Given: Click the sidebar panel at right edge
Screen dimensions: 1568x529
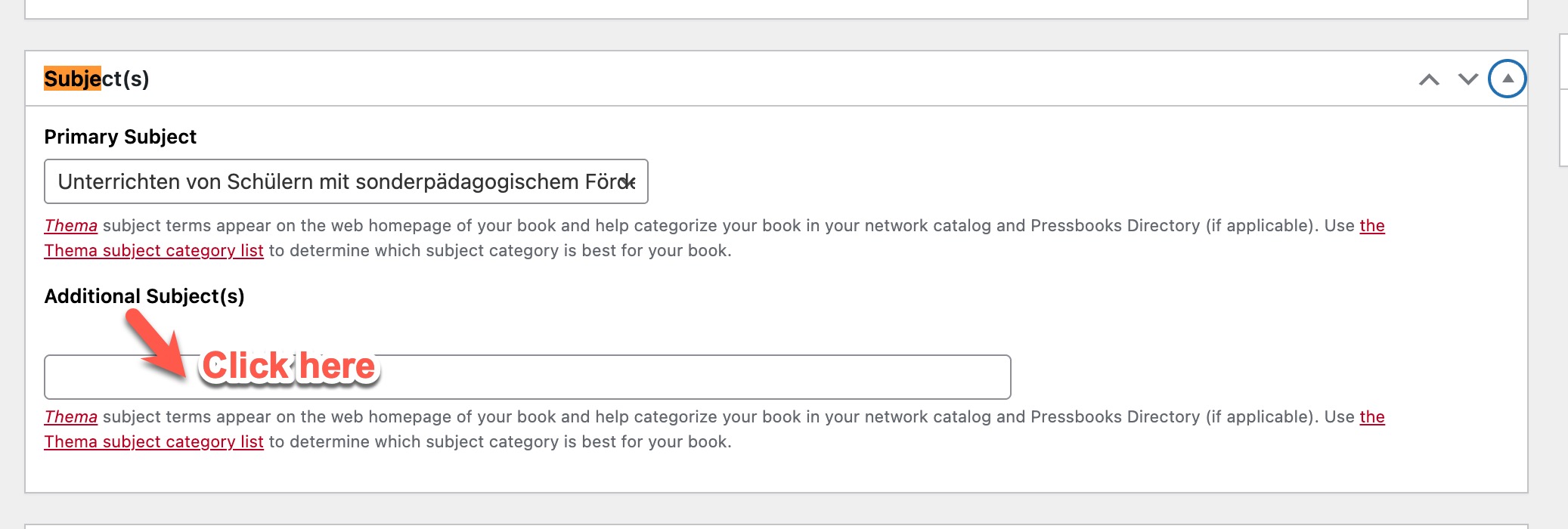Looking at the screenshot, I should click(1563, 98).
